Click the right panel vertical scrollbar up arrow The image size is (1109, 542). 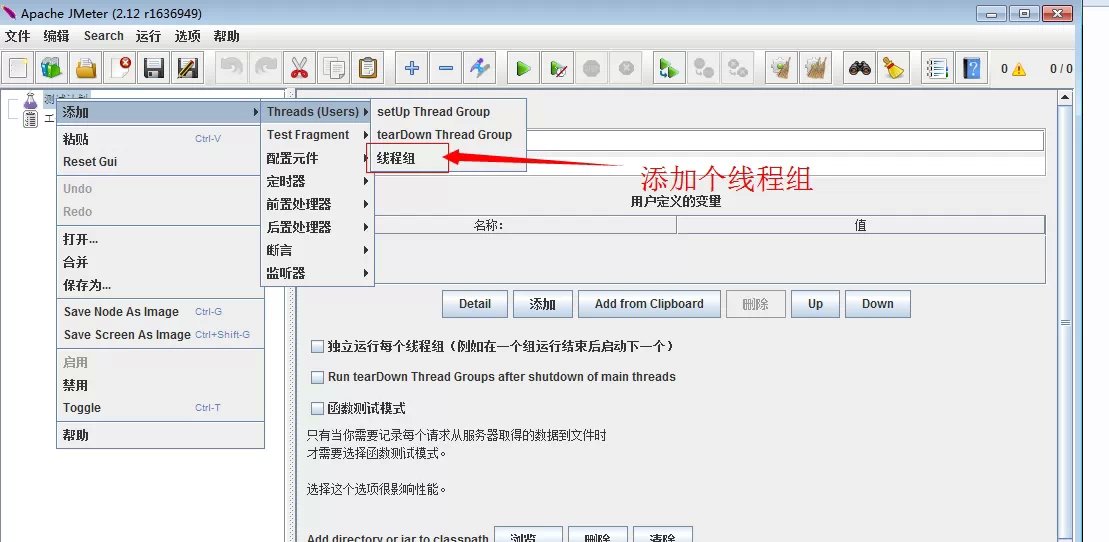click(1065, 96)
